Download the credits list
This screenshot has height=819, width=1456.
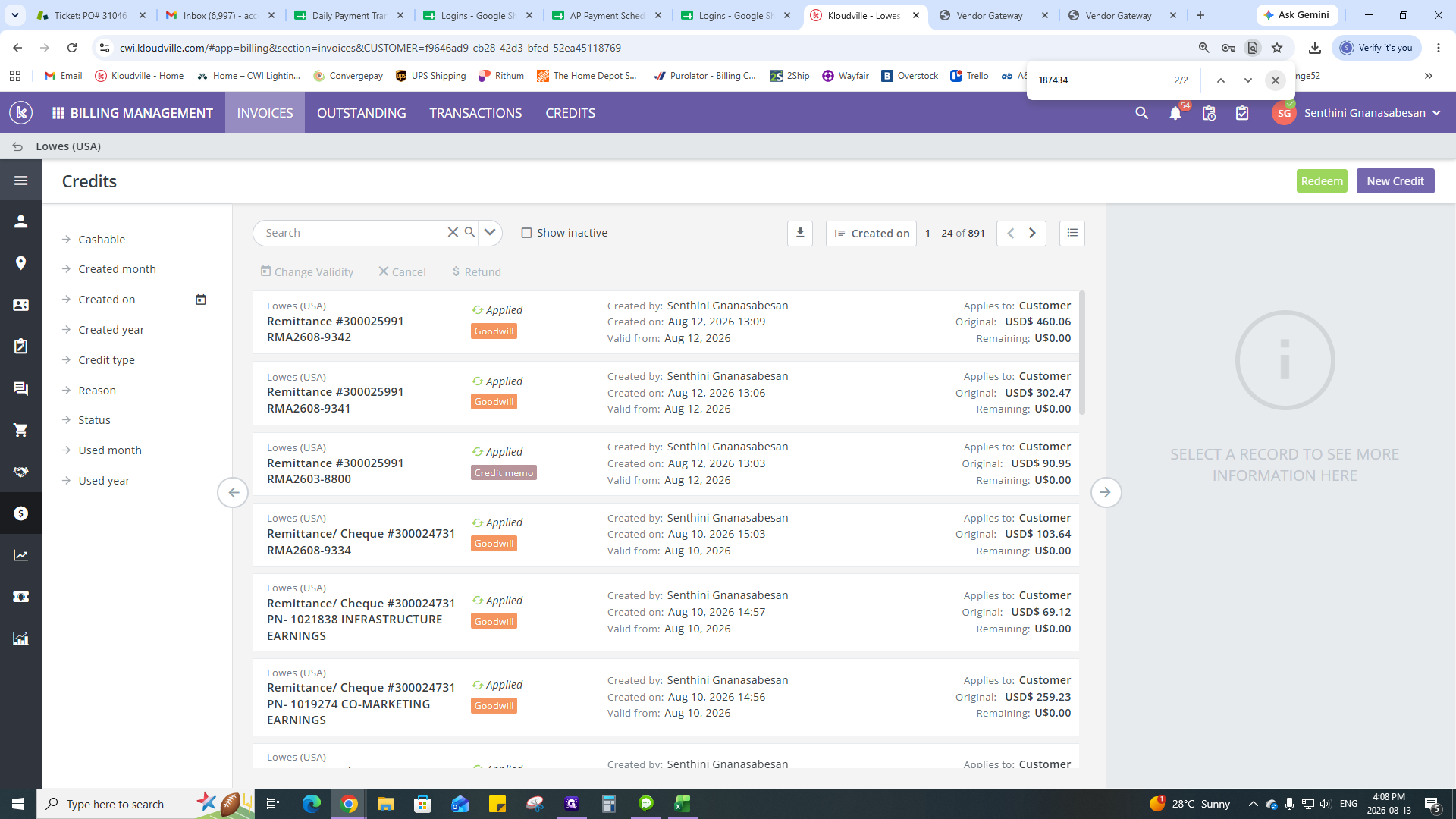(x=799, y=233)
